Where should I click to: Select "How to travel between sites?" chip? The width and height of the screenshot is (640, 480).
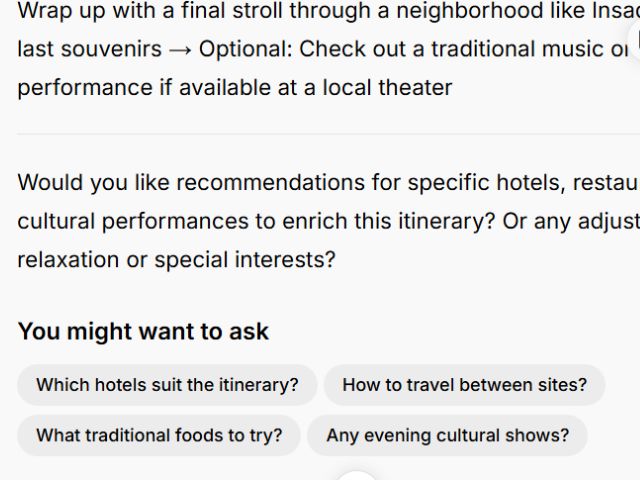coord(464,385)
